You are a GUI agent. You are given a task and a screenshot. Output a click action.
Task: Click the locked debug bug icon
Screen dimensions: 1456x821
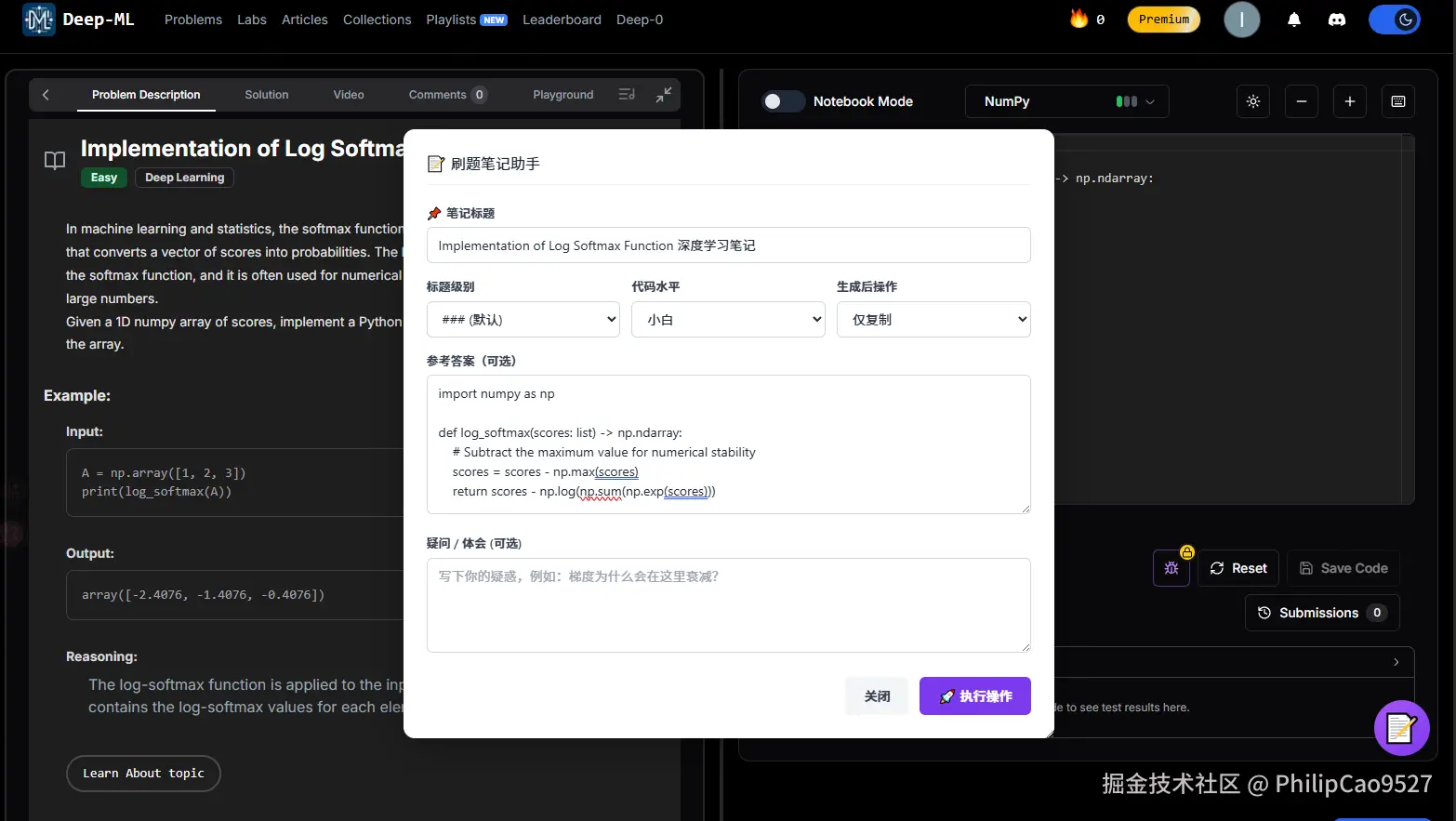coord(1171,568)
